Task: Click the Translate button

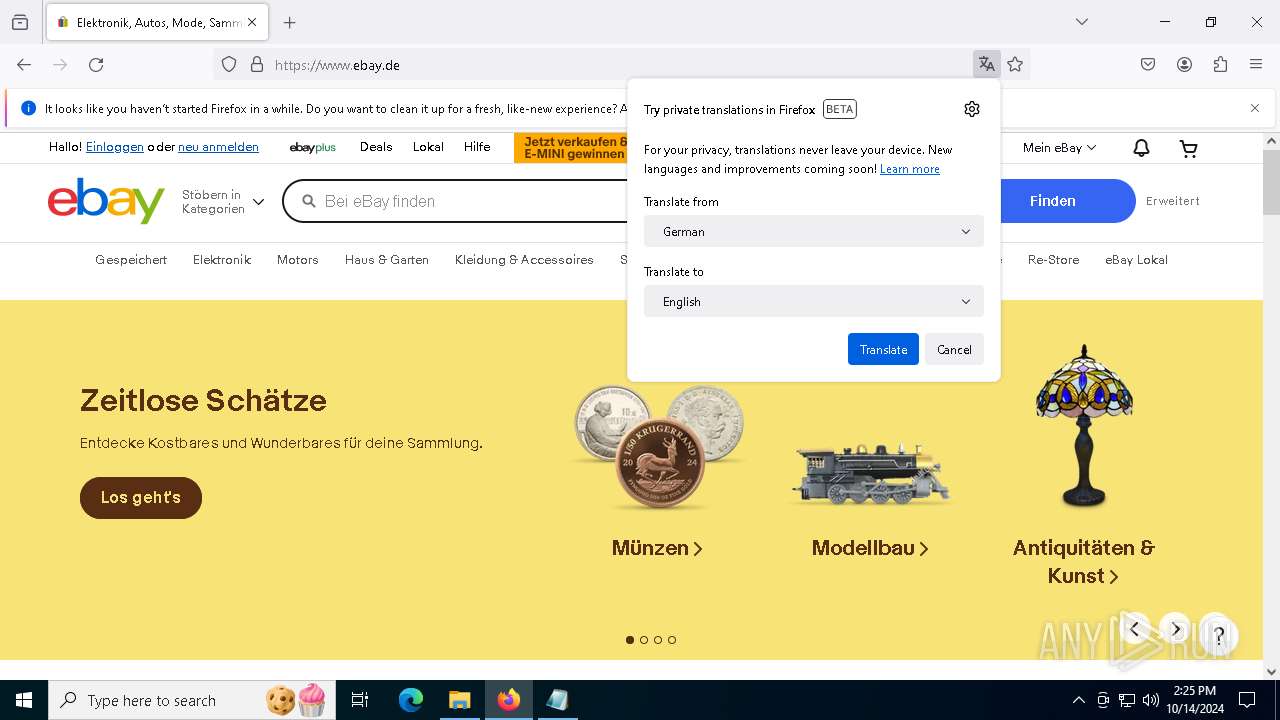Action: coord(883,349)
